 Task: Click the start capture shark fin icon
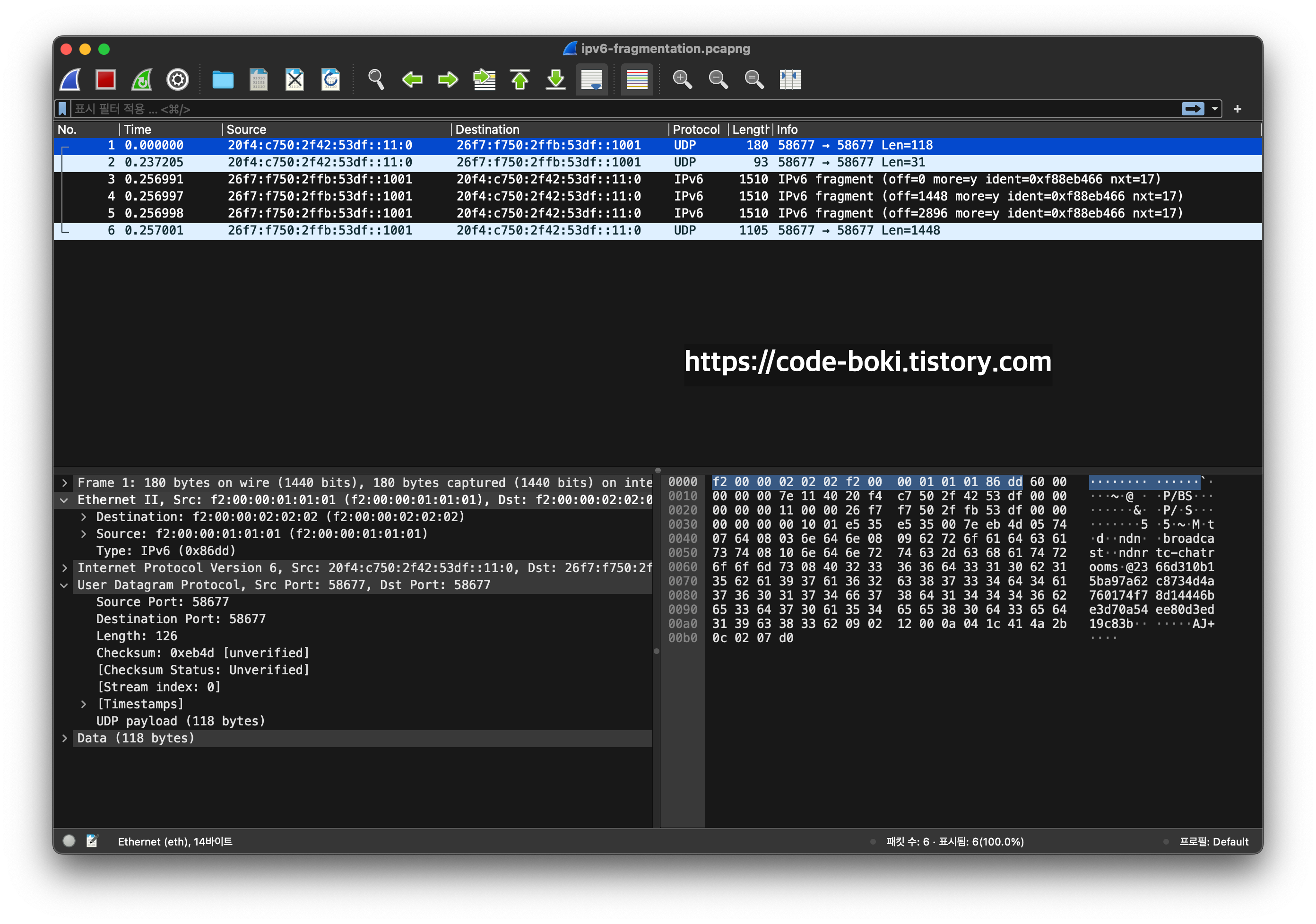(x=70, y=79)
